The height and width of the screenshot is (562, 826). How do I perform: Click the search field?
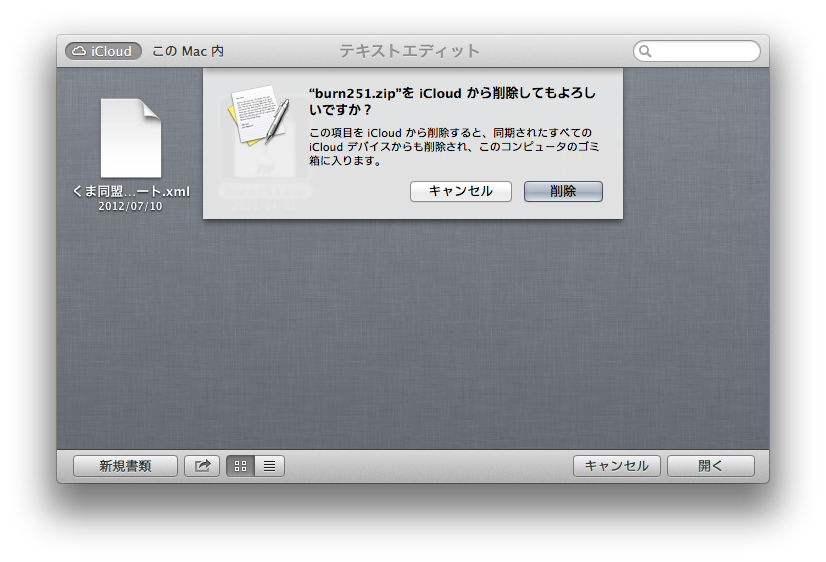point(696,51)
